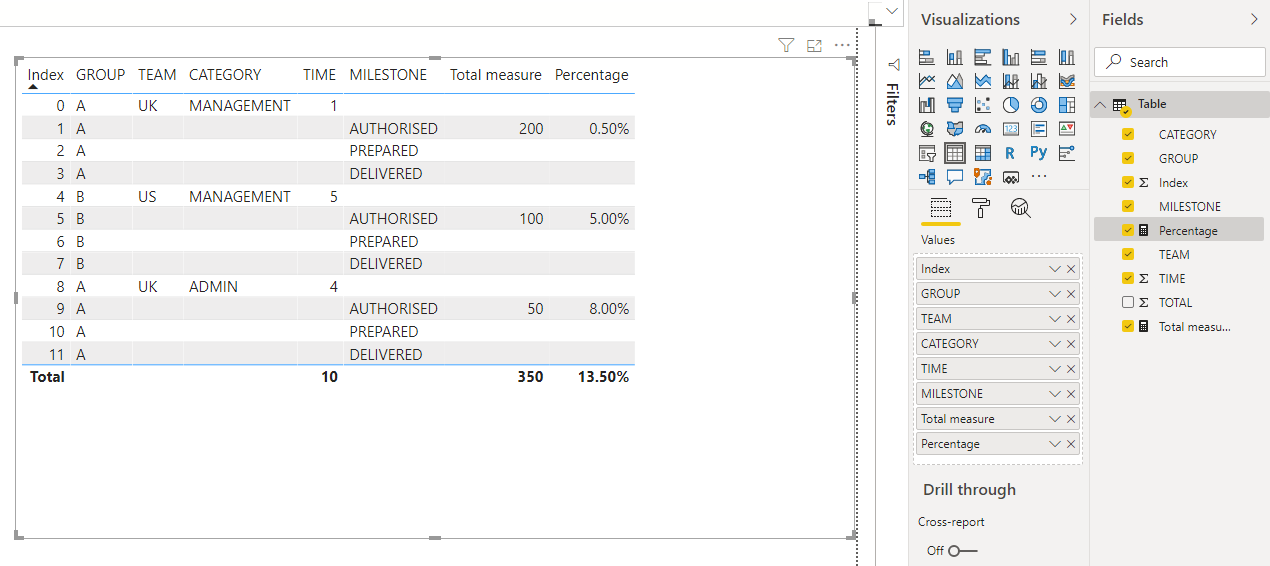This screenshot has width=1270, height=566.
Task: Select the Card (123) visual
Action: pyautogui.click(x=1010, y=129)
